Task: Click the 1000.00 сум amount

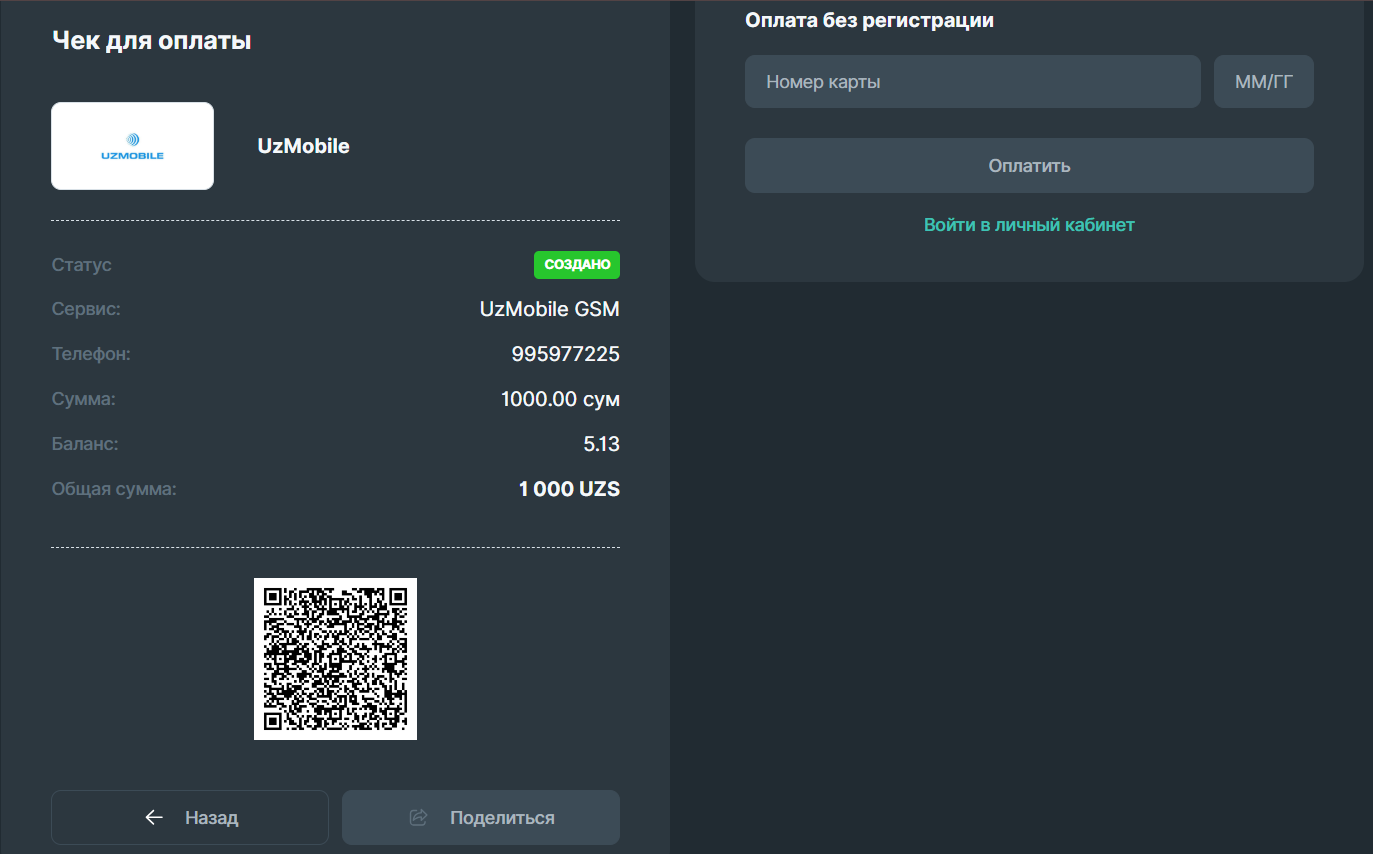Action: click(560, 400)
